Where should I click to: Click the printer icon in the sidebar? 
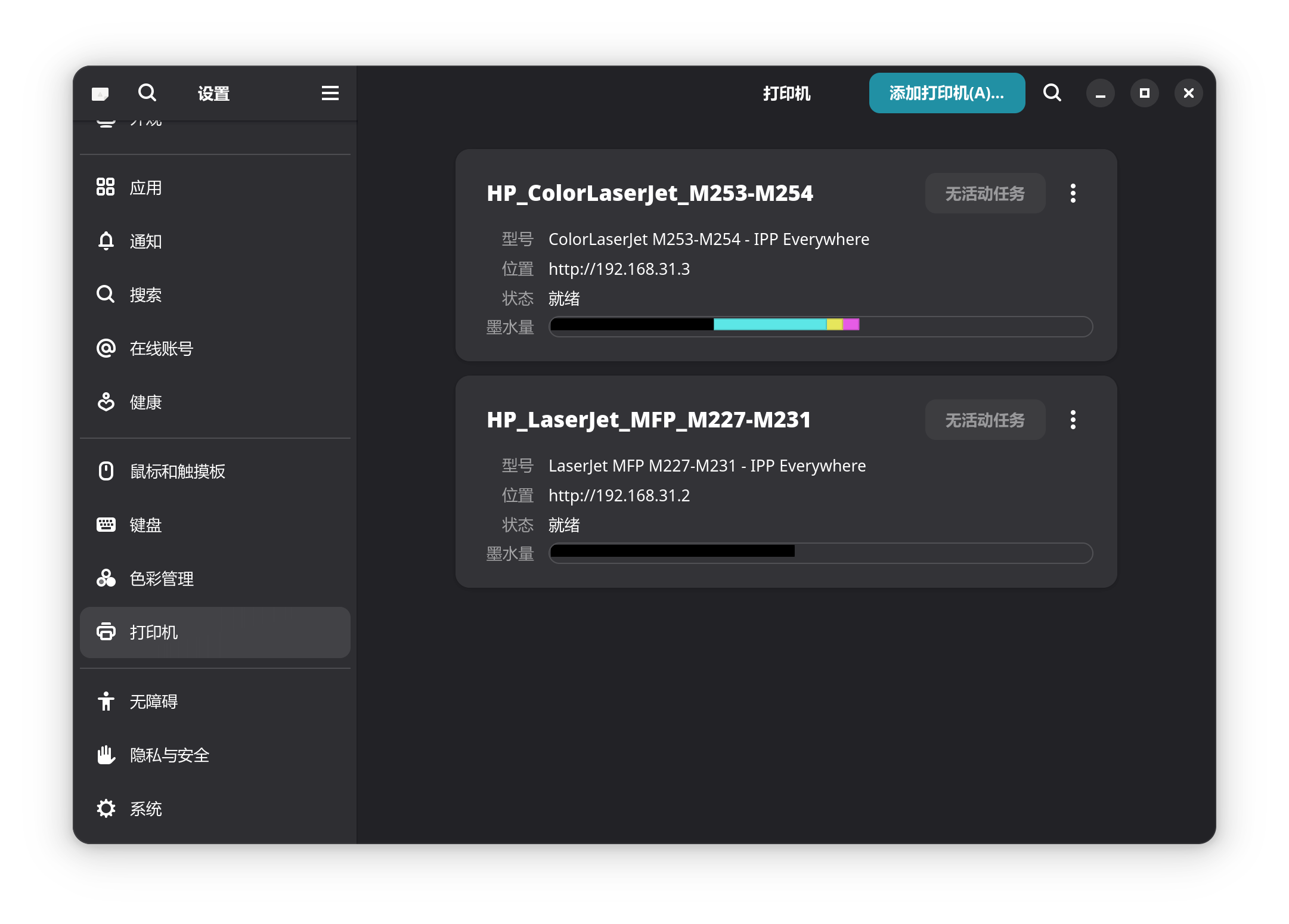[x=106, y=631]
